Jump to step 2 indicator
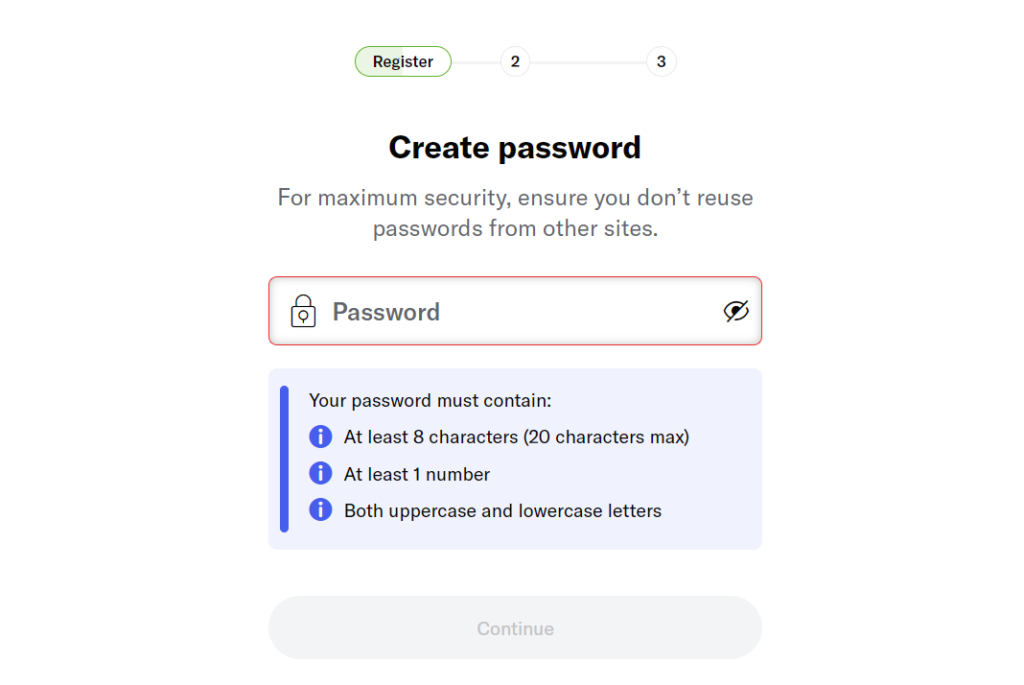This screenshot has width=1024, height=685. [x=515, y=62]
